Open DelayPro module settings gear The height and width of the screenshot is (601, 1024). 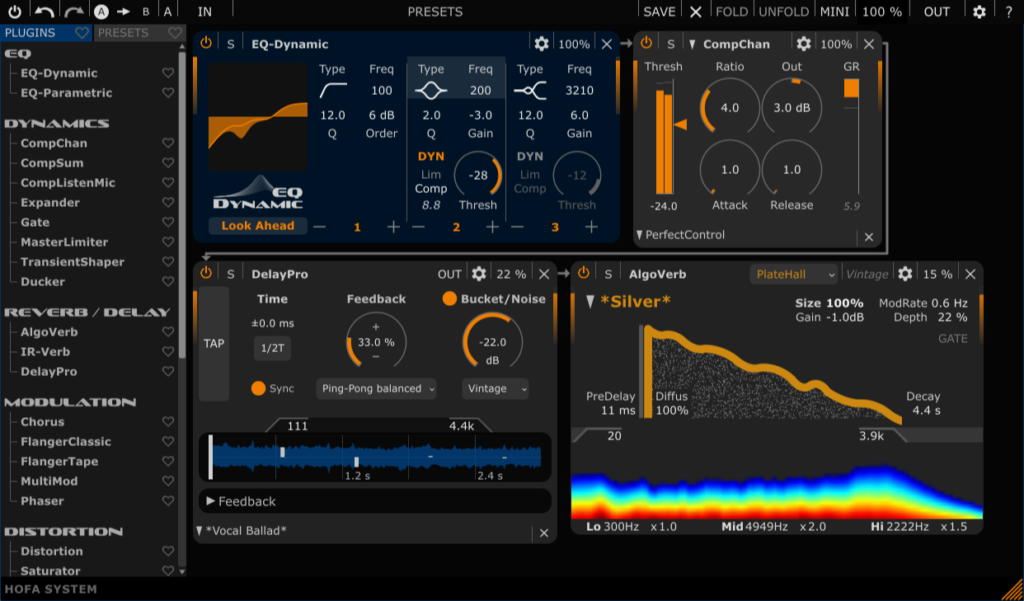[479, 274]
